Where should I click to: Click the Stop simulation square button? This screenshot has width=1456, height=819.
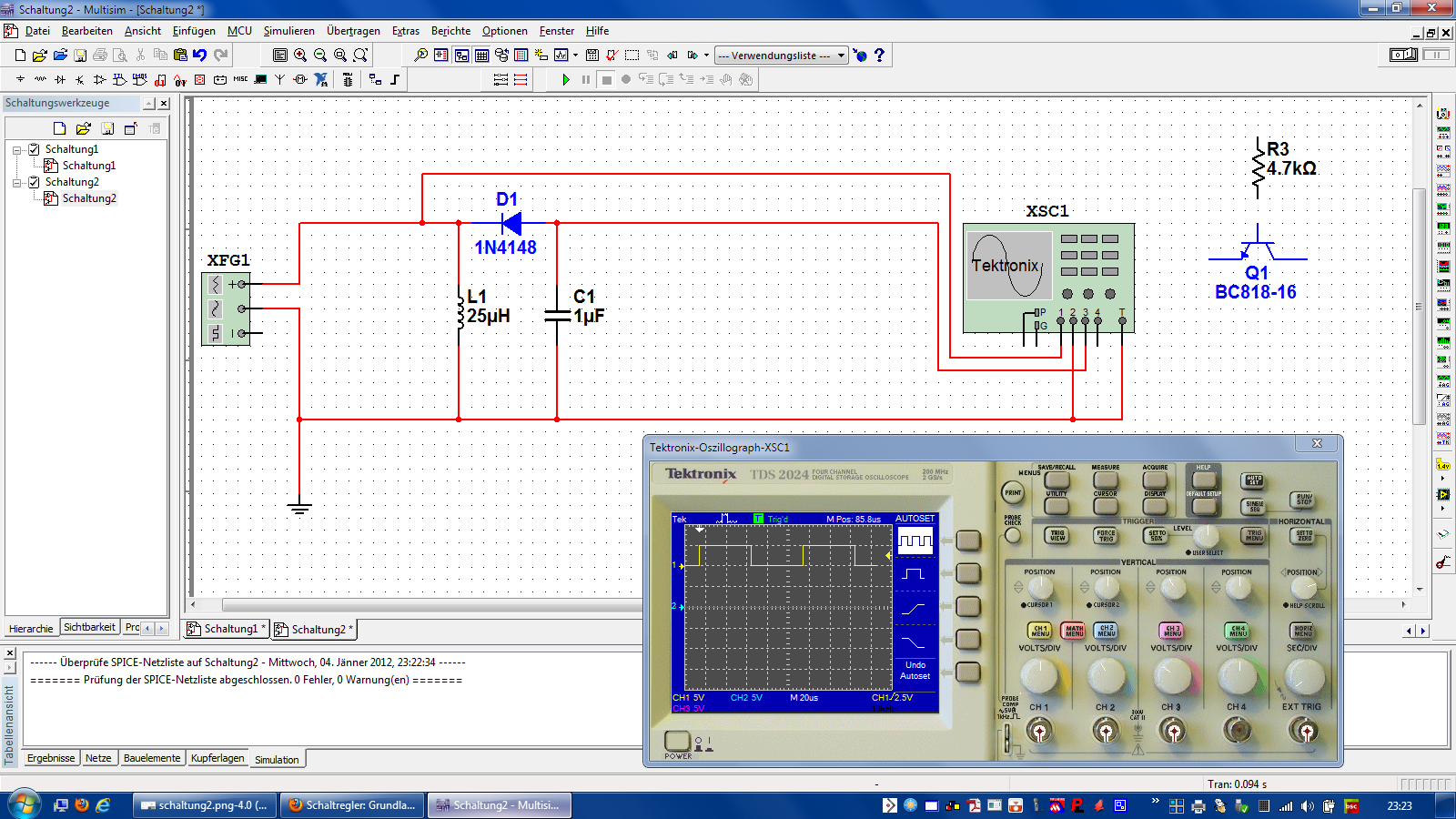point(607,80)
